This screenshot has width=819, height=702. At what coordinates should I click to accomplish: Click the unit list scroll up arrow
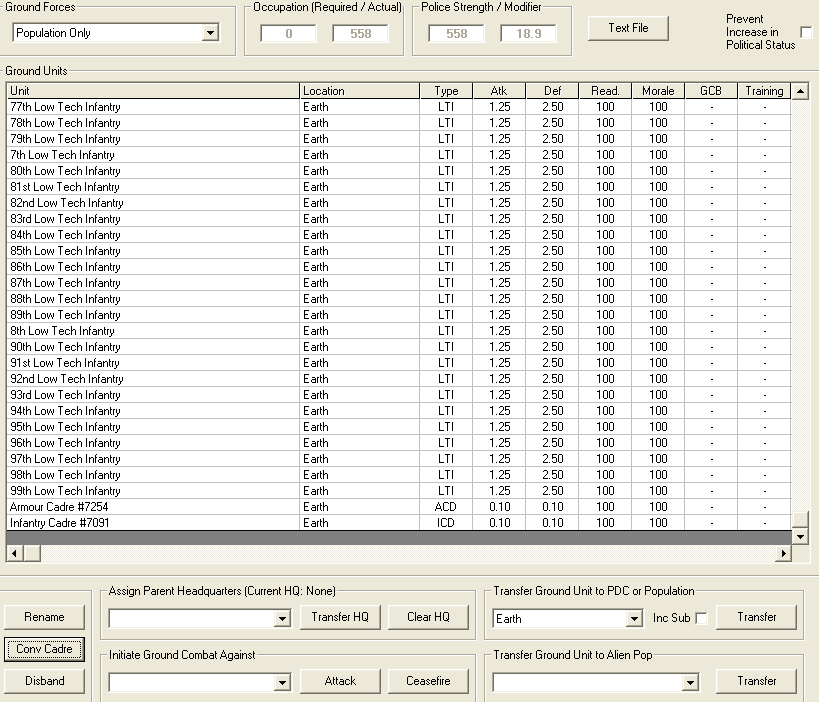pyautogui.click(x=800, y=91)
